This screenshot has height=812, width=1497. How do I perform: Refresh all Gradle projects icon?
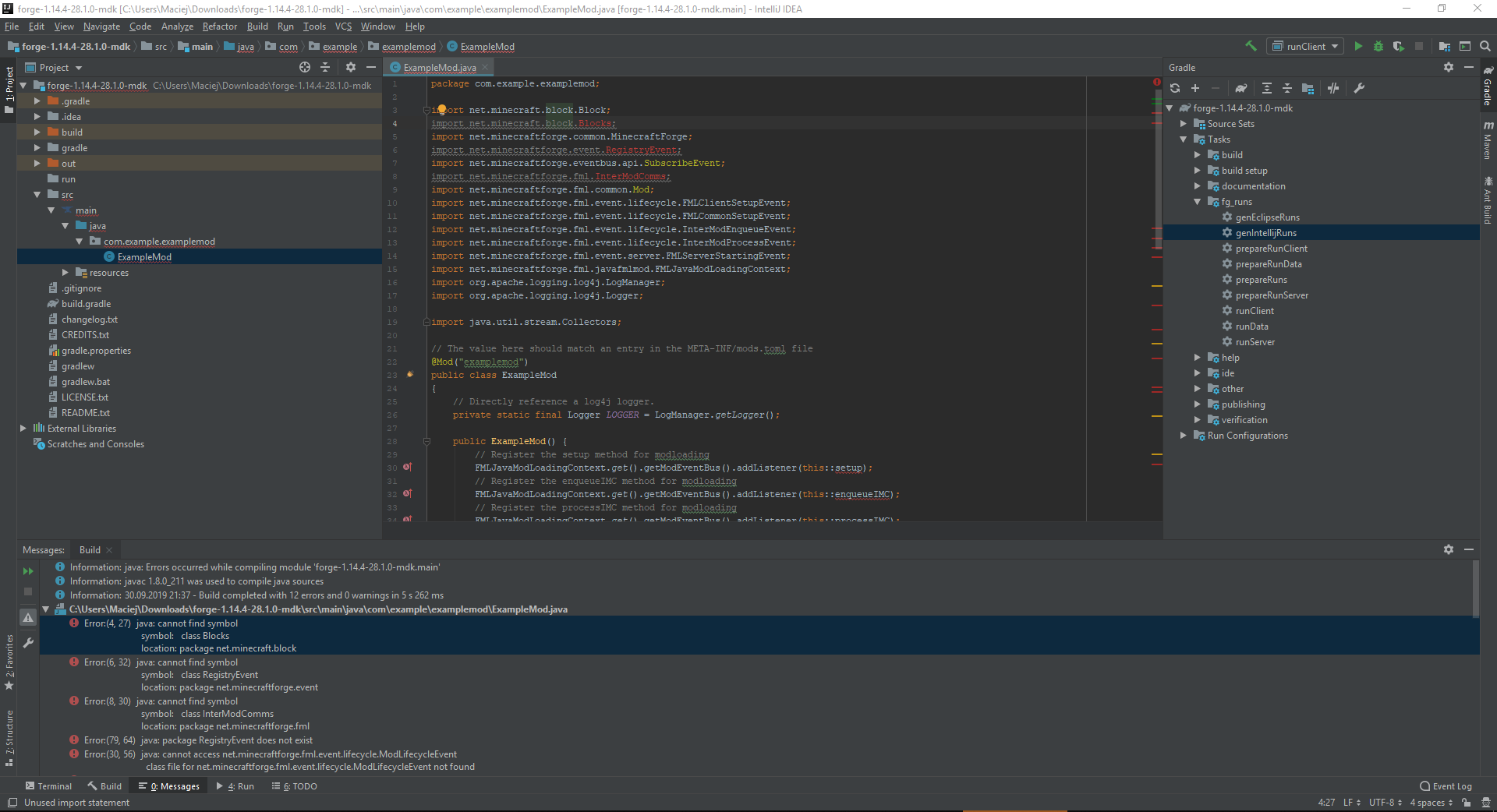coord(1175,88)
